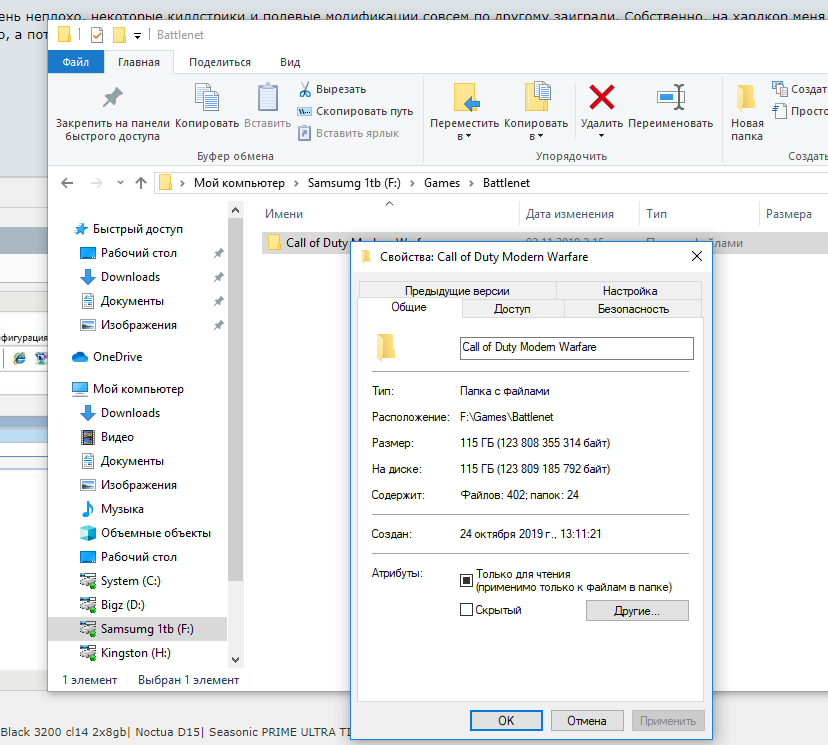Click Мой компьютер in address breadcrumb

[239, 183]
